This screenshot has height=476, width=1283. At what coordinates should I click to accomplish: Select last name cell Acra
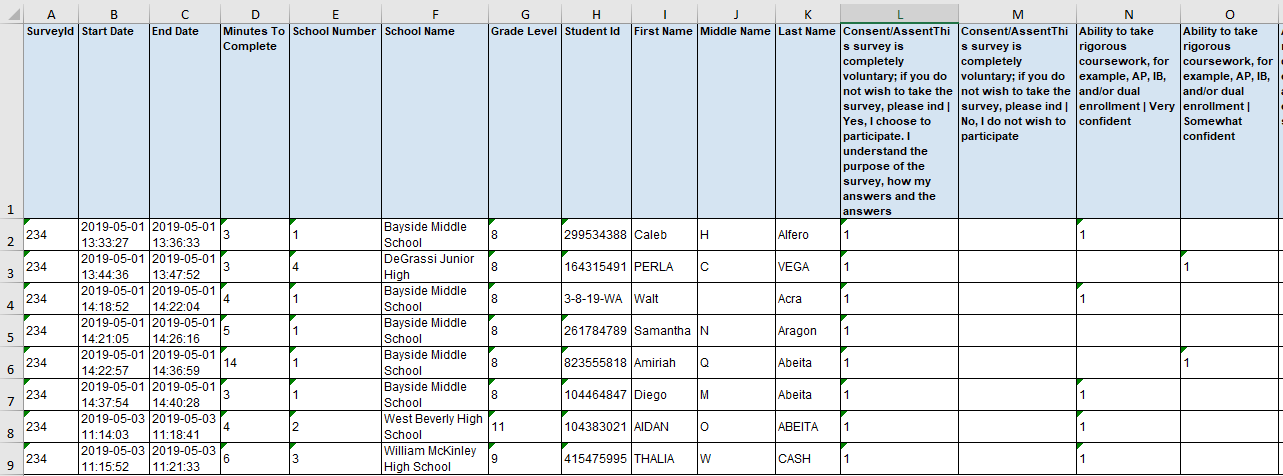pos(808,299)
